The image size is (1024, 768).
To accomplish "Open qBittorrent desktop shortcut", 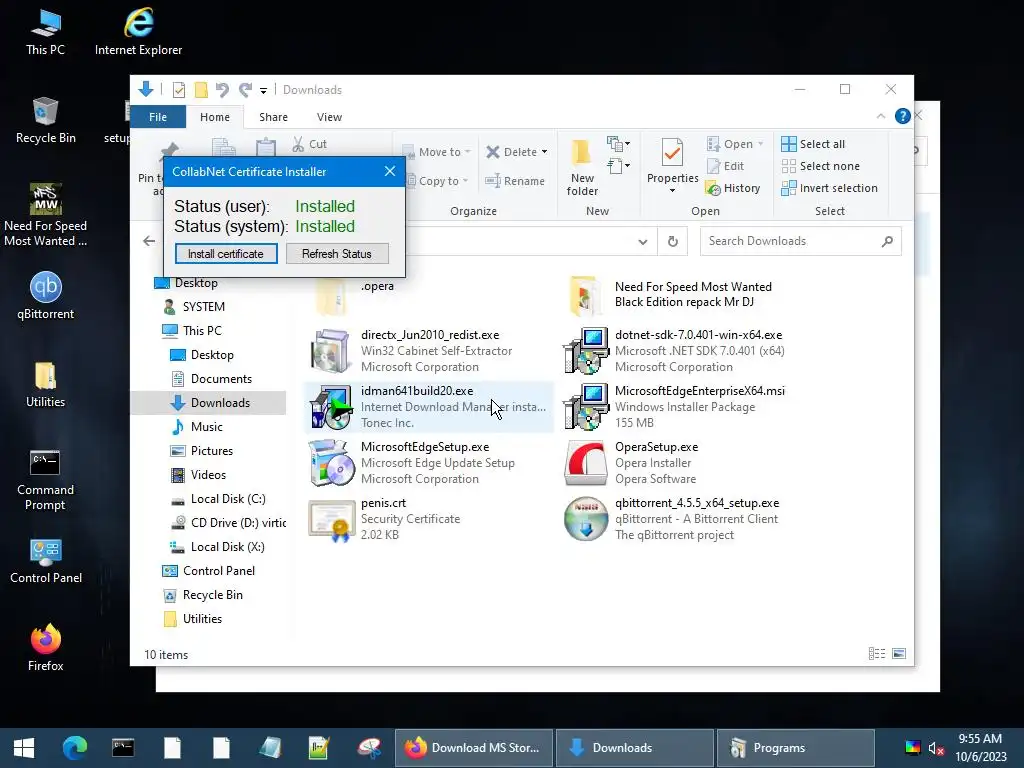I will point(46,296).
